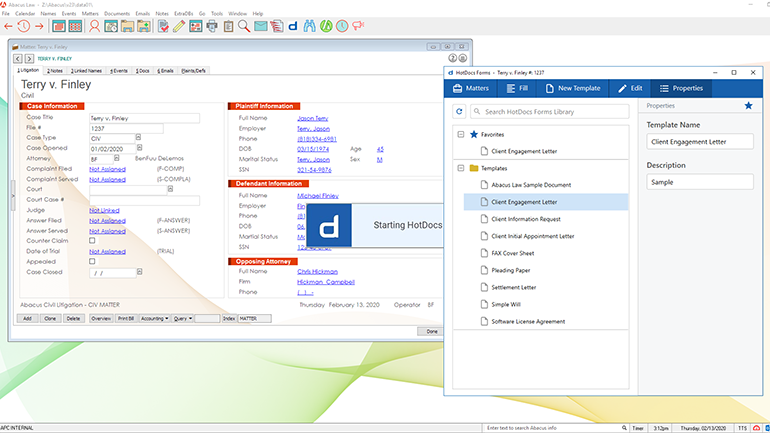770x433 pixels.
Task: Open the ExtraDBs menu
Action: click(184, 14)
